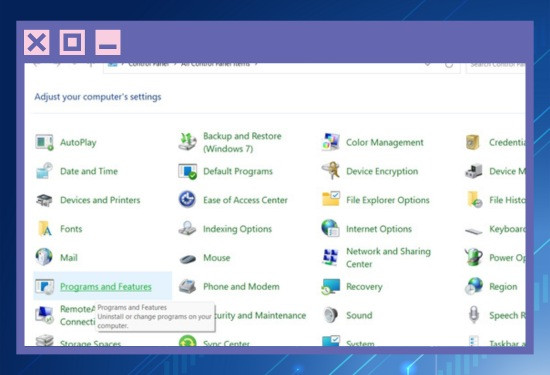This screenshot has height=375, width=550.
Task: Open the Power Options battery icon
Action: [474, 257]
